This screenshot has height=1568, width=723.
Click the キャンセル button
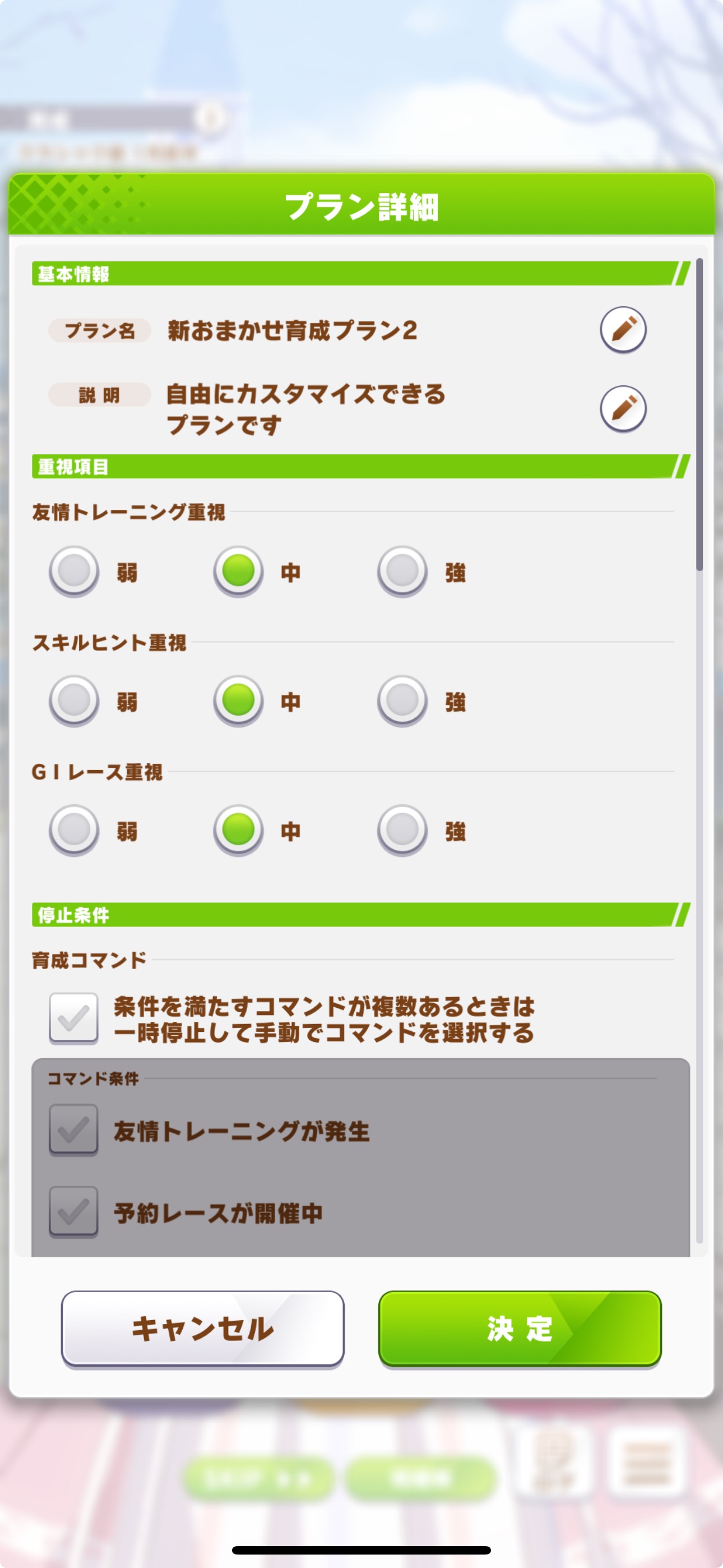click(x=203, y=1330)
